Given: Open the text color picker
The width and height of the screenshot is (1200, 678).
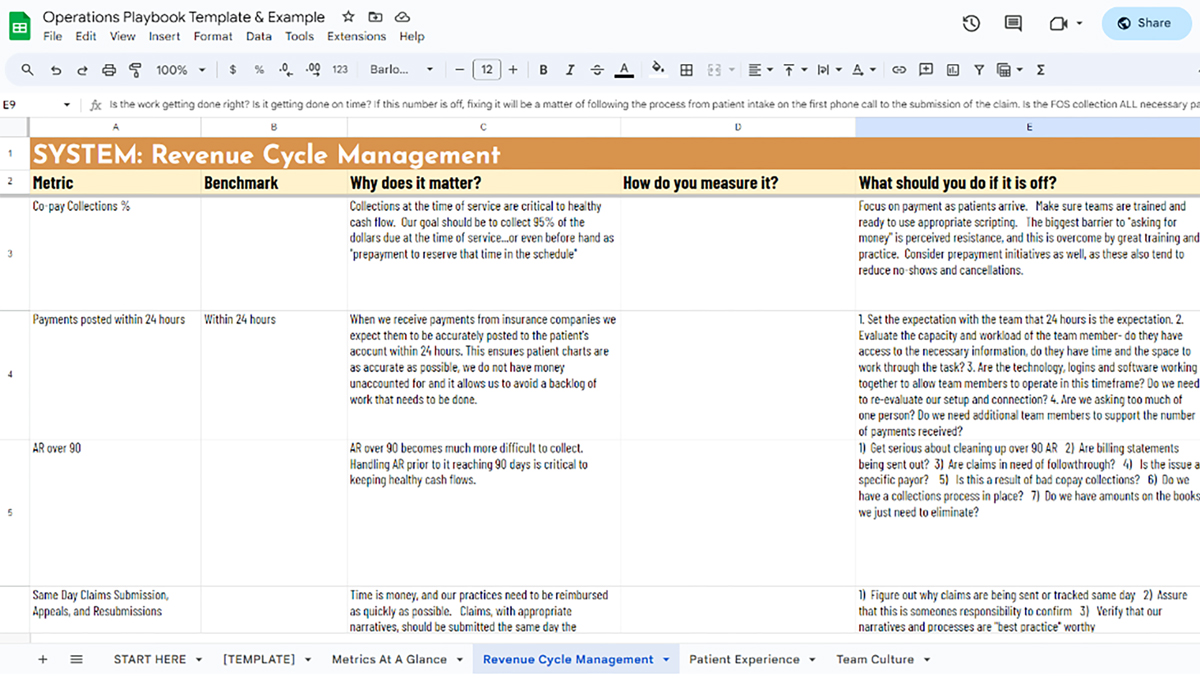Looking at the screenshot, I should pos(624,70).
